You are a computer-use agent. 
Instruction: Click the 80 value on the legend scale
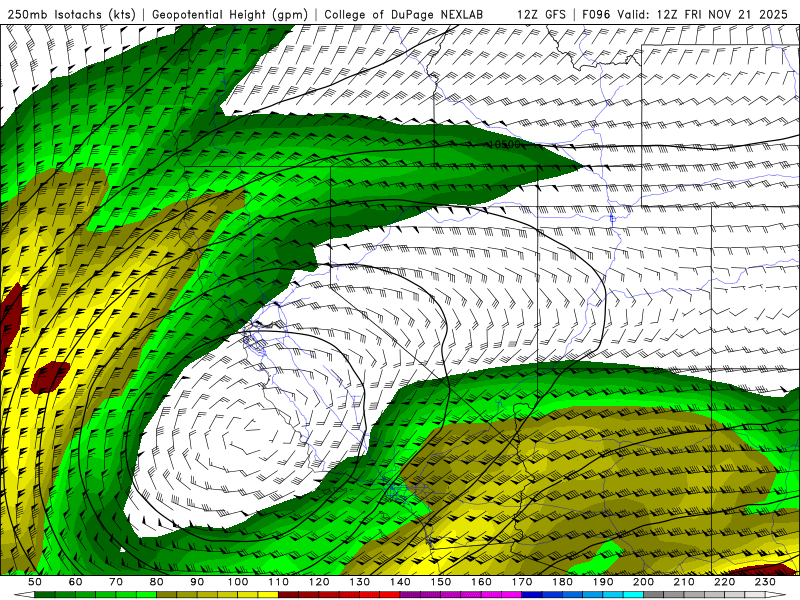(157, 582)
